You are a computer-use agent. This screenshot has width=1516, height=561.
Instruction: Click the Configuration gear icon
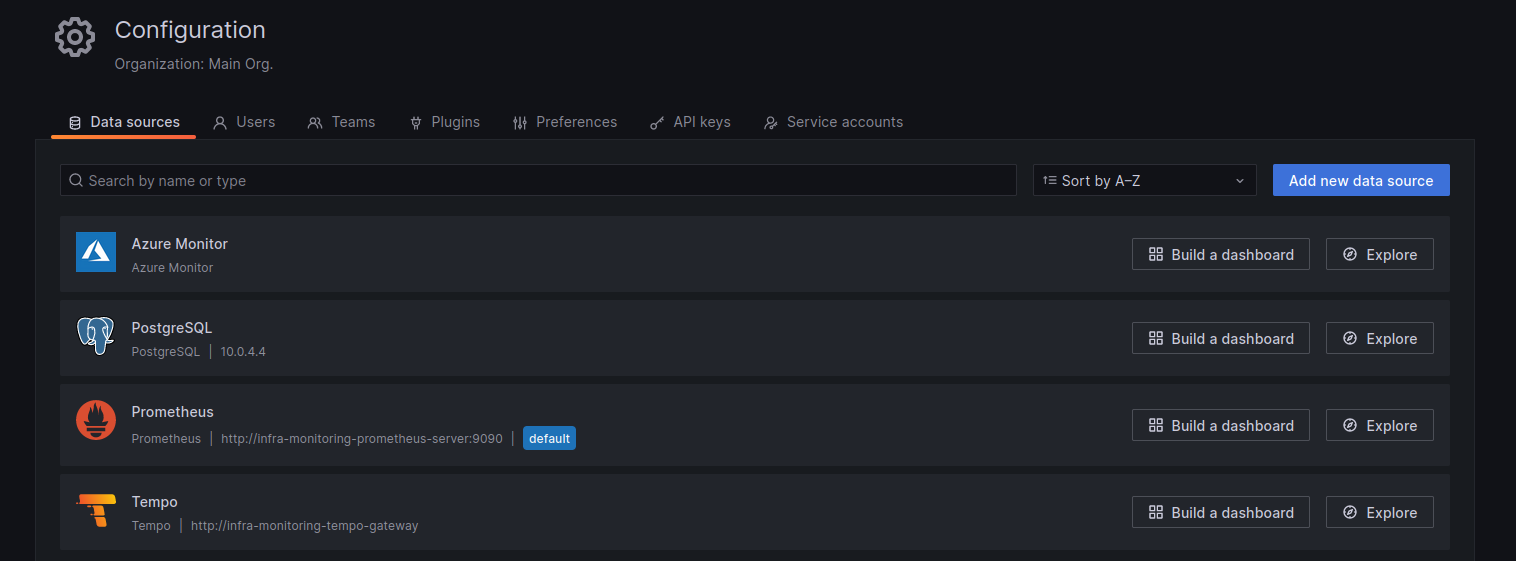pyautogui.click(x=75, y=37)
